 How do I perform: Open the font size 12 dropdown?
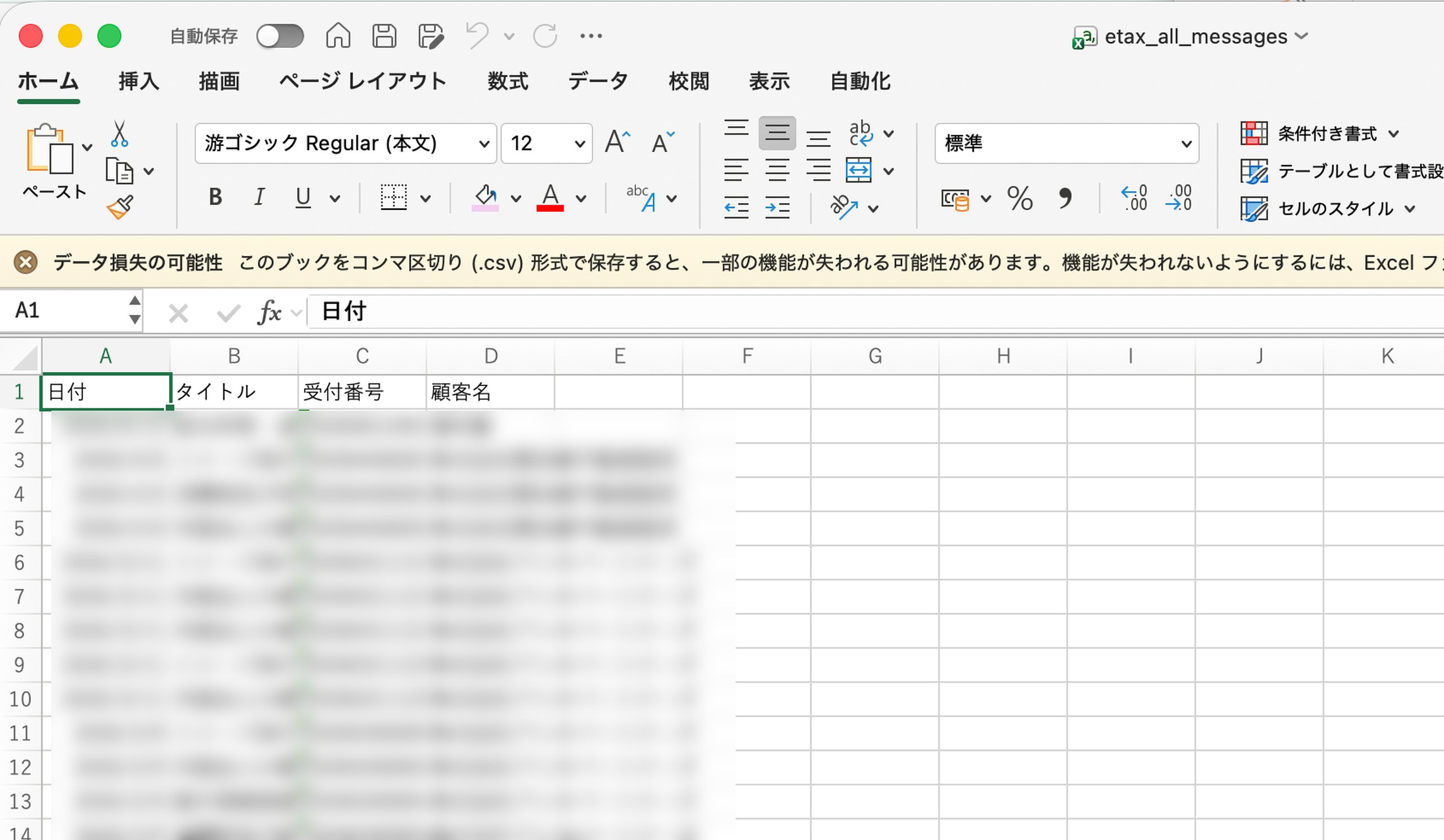coord(547,143)
